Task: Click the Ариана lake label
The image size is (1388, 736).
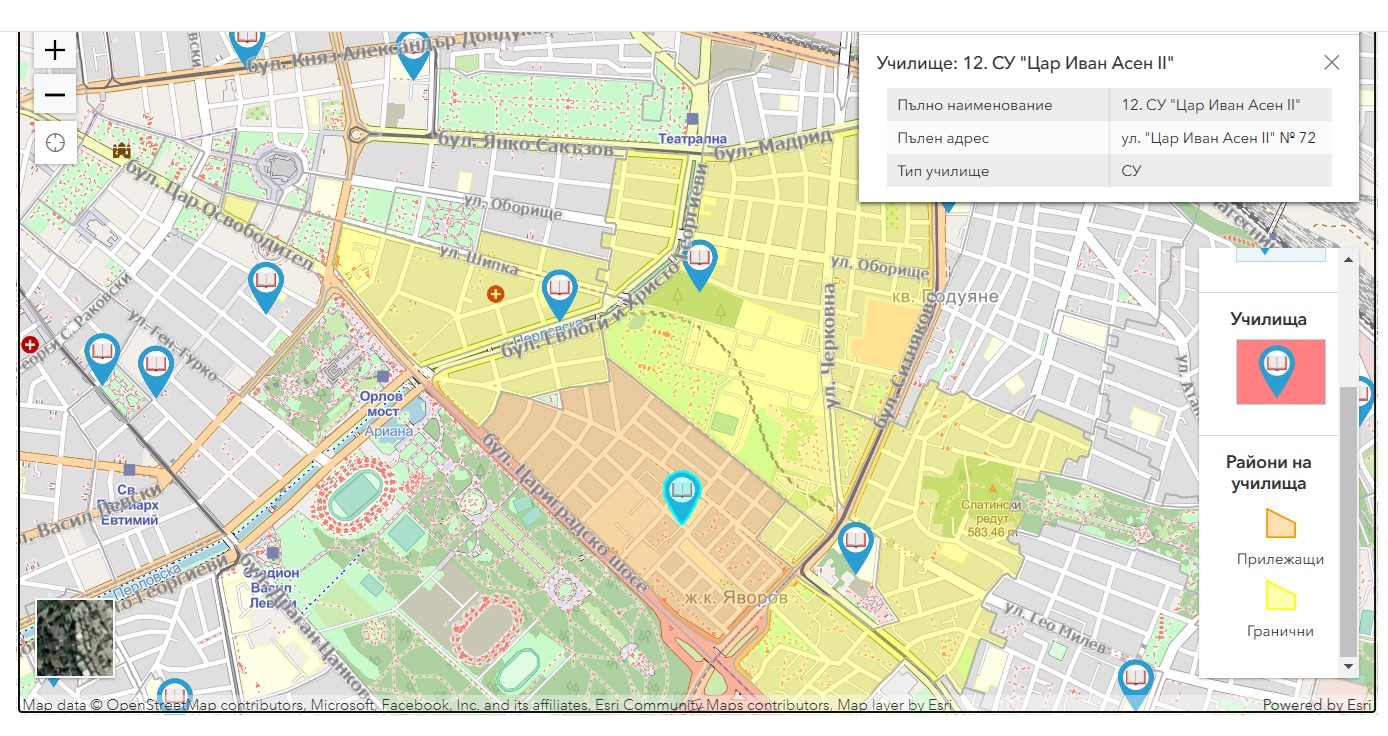Action: (x=389, y=431)
